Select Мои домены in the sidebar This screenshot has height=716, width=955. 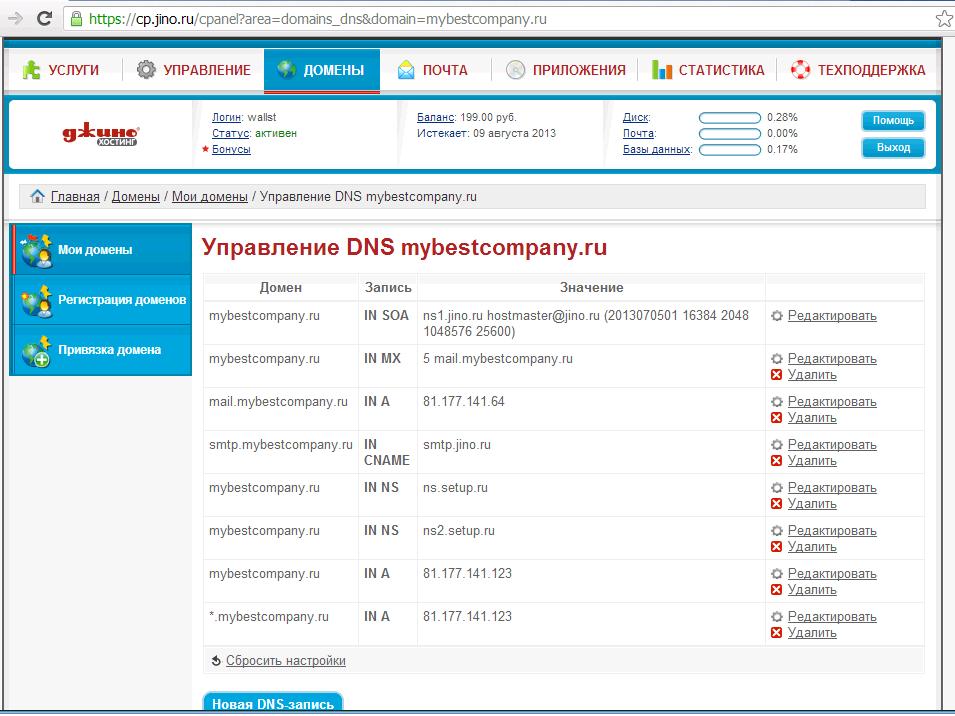click(x=102, y=250)
